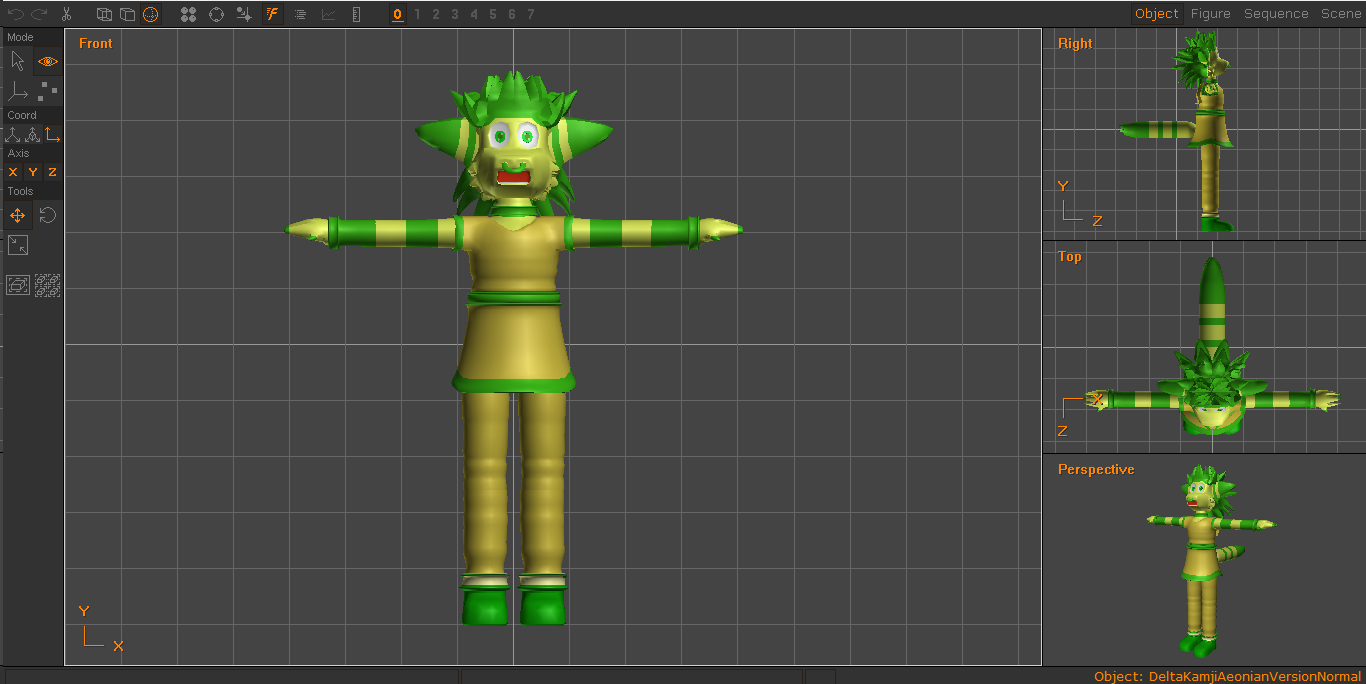The width and height of the screenshot is (1366, 684).
Task: Click the list lines toolbar icon
Action: coord(300,14)
